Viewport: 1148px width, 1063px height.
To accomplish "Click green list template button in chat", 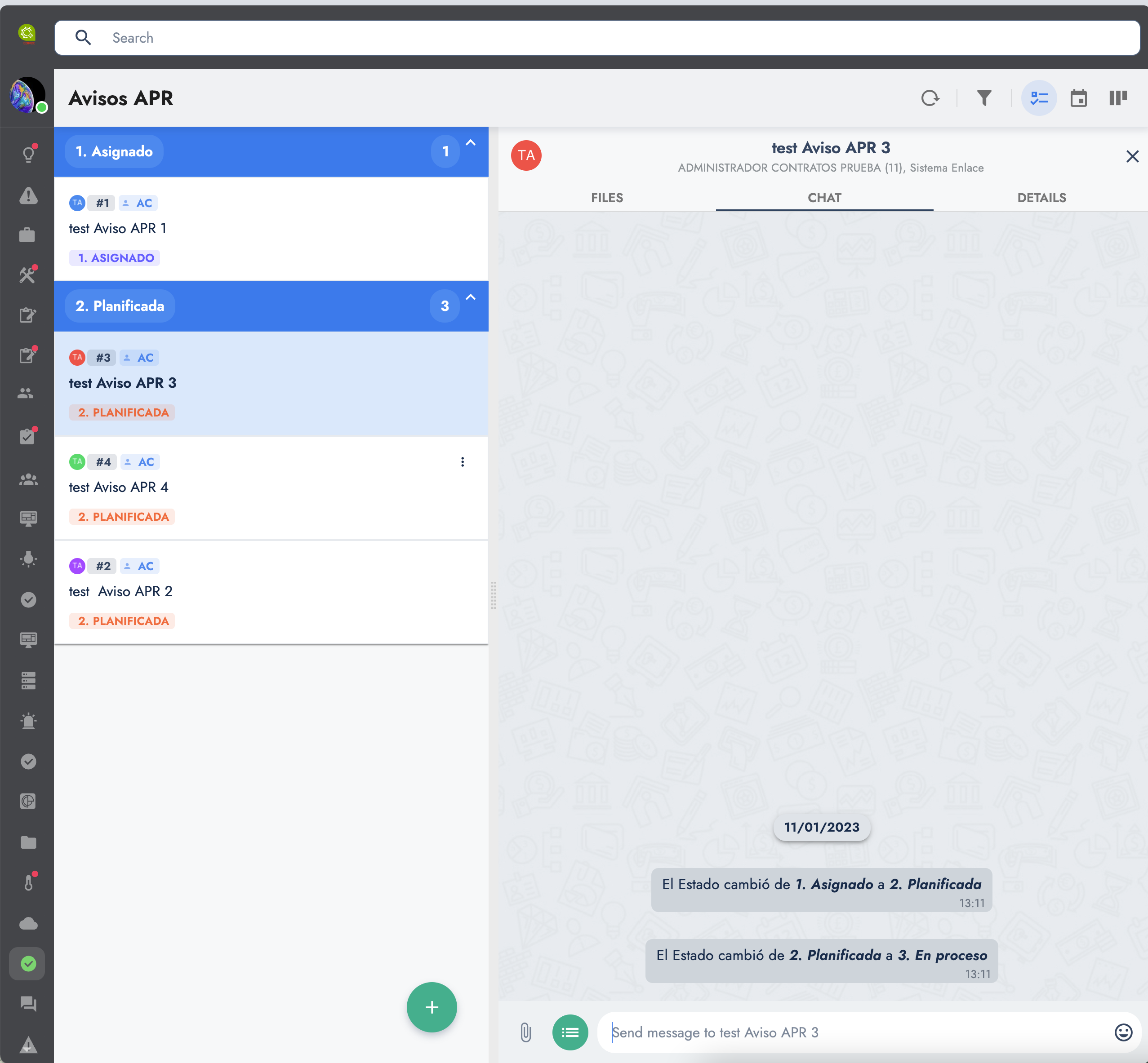I will pyautogui.click(x=570, y=1032).
